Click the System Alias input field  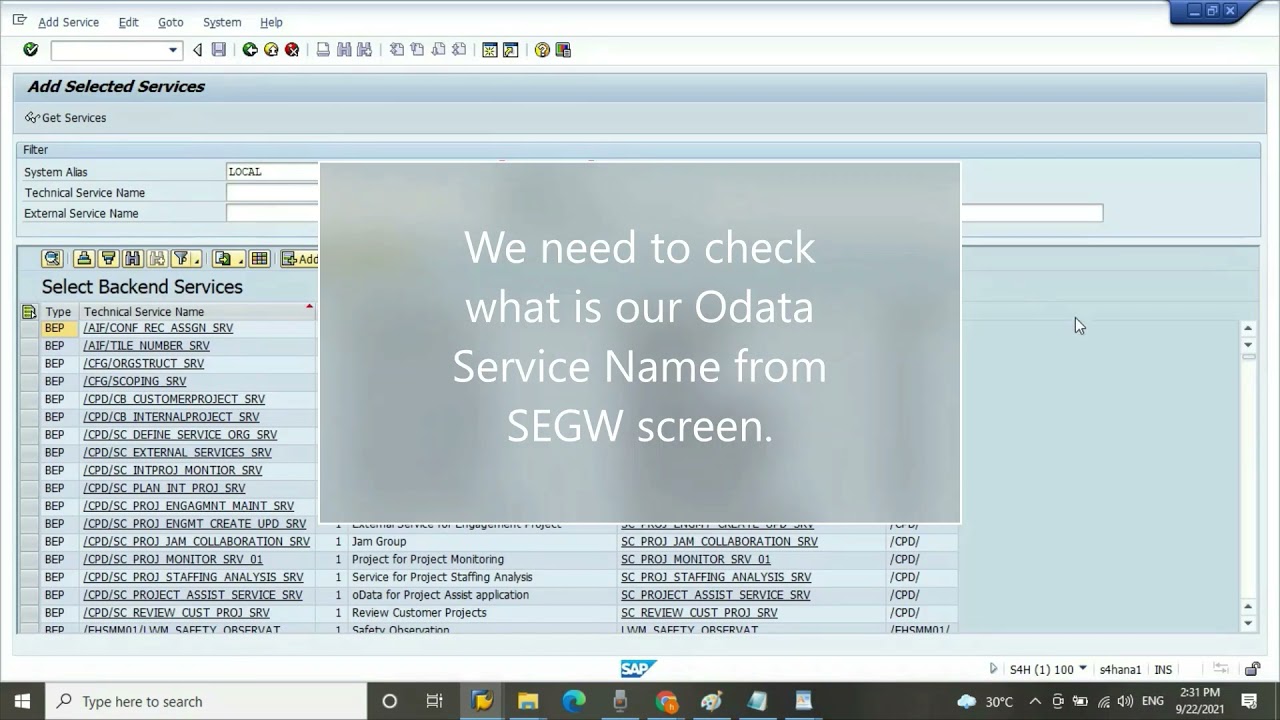click(x=272, y=172)
